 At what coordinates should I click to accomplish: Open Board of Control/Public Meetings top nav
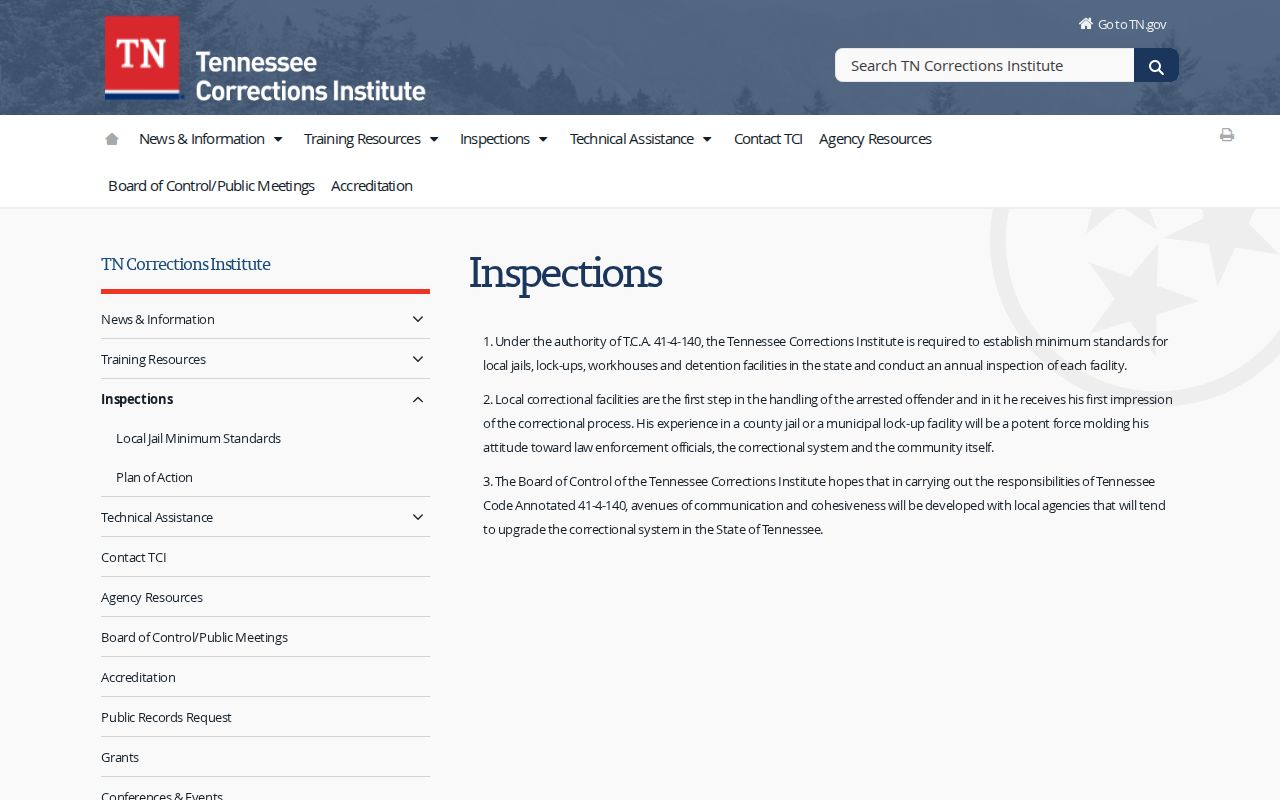click(x=211, y=186)
